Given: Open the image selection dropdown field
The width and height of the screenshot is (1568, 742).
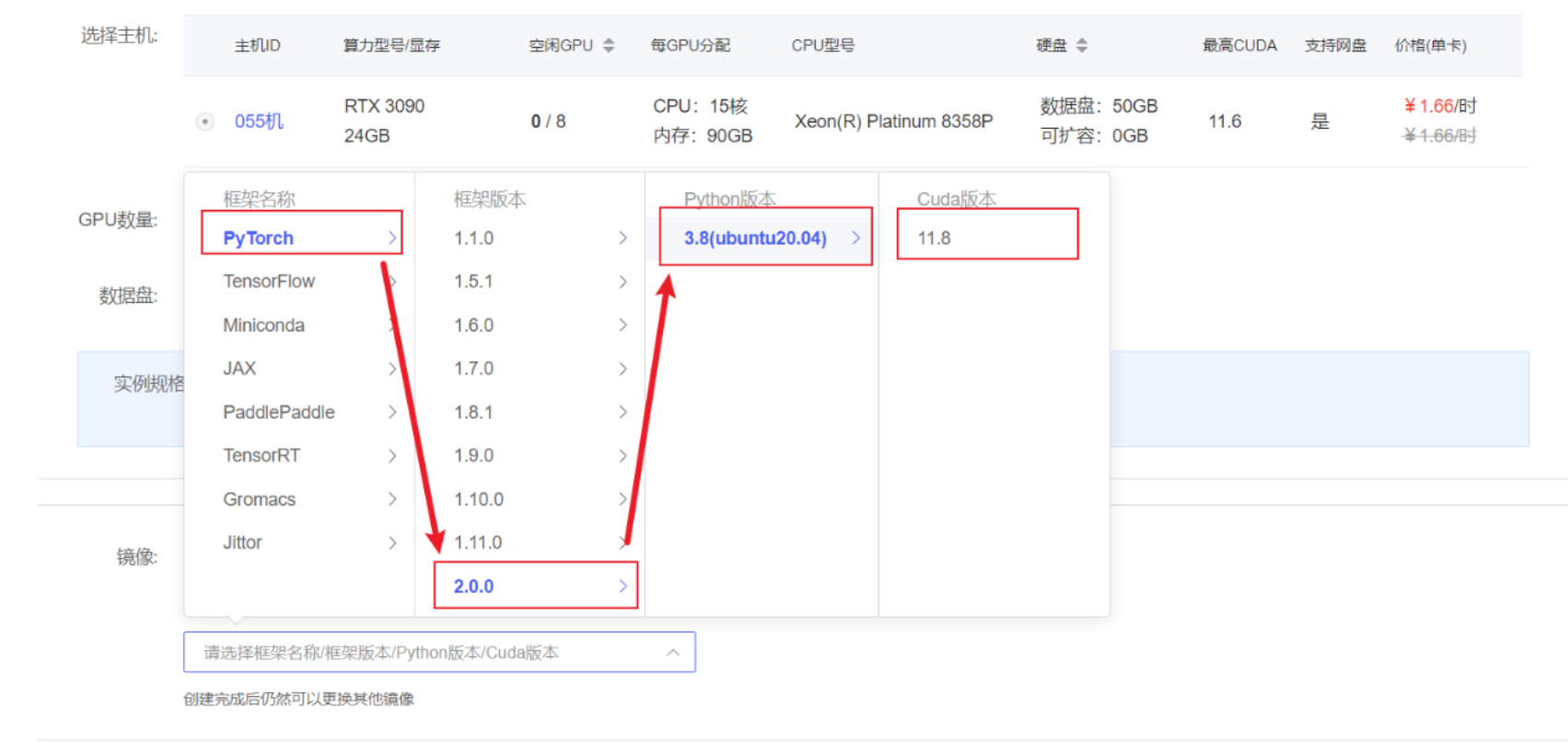Looking at the screenshot, I should point(424,653).
